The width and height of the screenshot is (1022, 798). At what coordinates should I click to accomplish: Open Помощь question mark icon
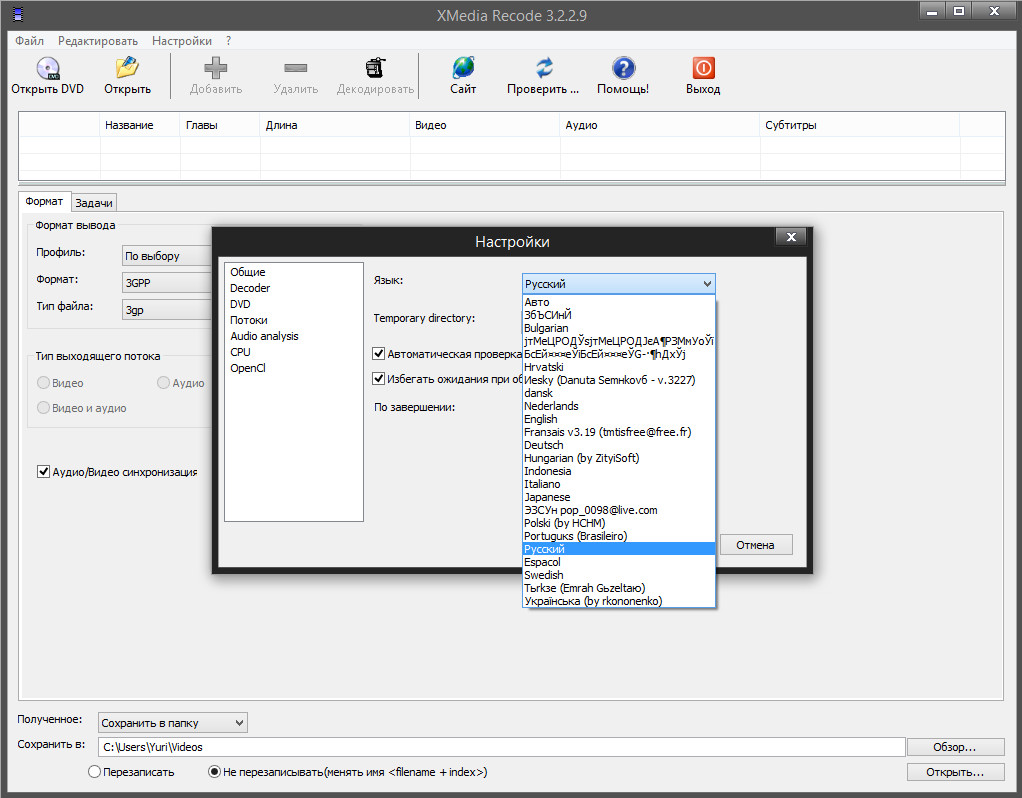point(623,68)
